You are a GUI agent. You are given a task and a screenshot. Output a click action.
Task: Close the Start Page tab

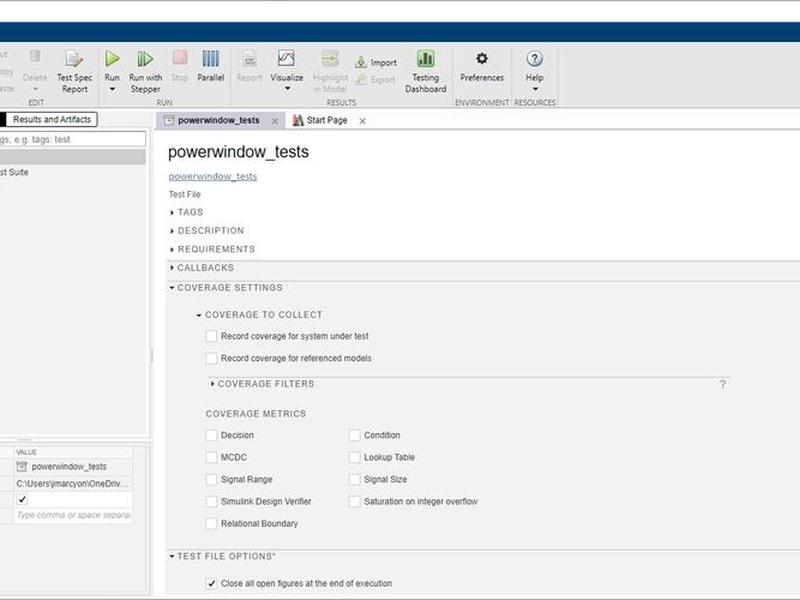[362, 121]
